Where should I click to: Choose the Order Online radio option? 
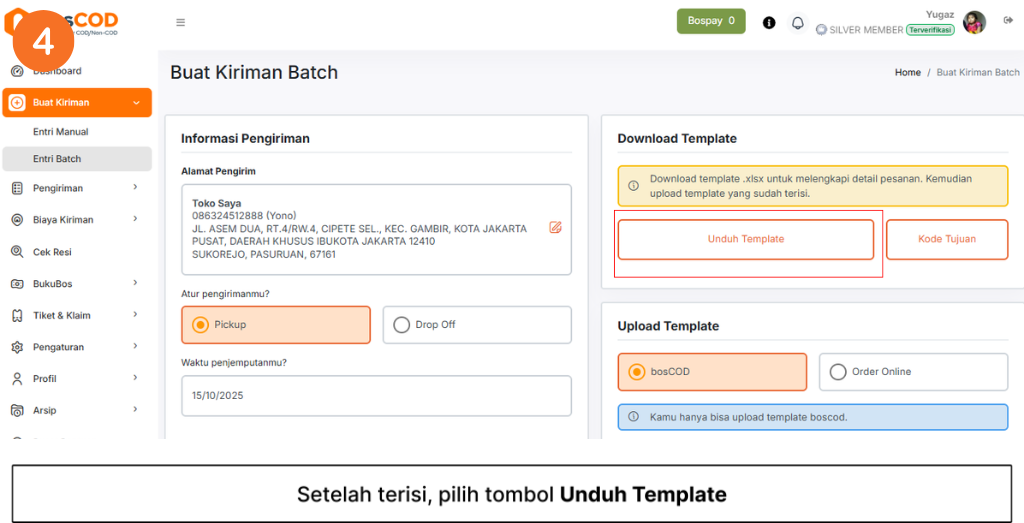838,372
